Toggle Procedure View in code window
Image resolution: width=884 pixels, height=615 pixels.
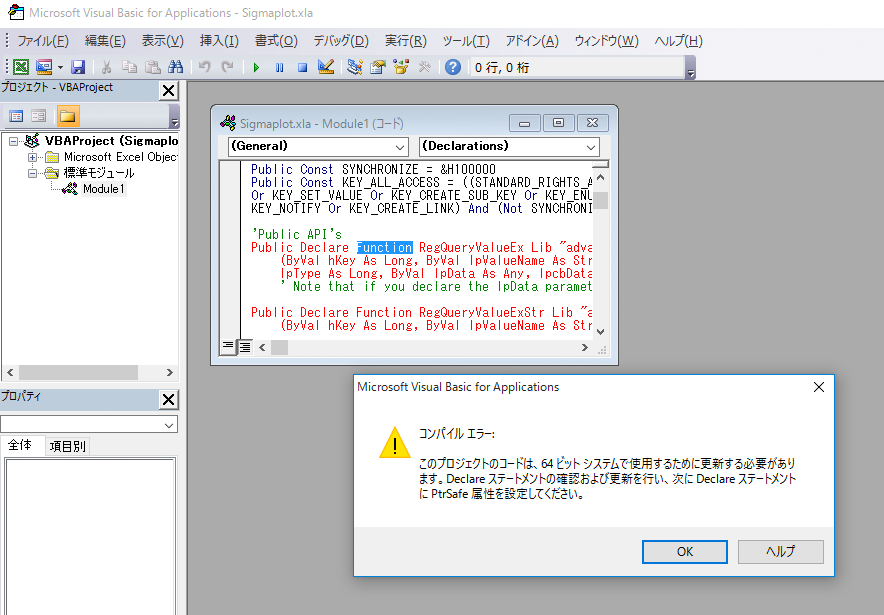pyautogui.click(x=228, y=347)
